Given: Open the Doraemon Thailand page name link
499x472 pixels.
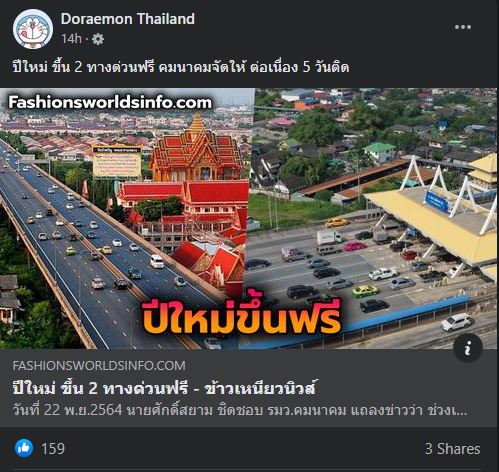Looking at the screenshot, I should [128, 19].
